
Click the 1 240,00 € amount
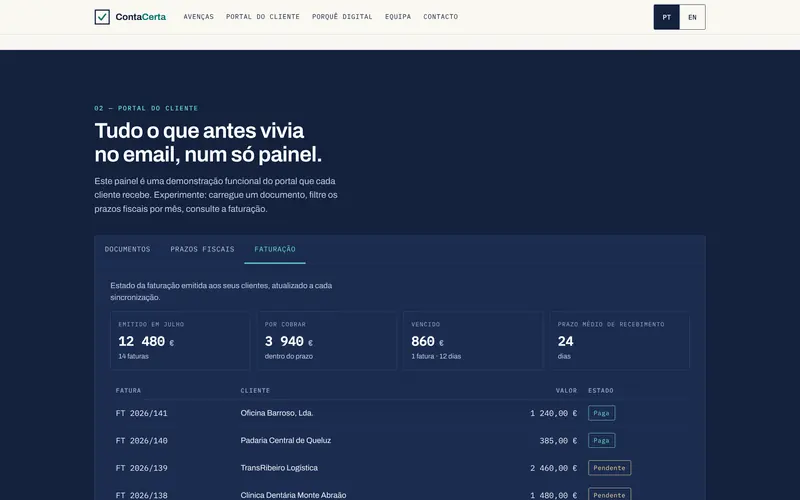tap(554, 413)
